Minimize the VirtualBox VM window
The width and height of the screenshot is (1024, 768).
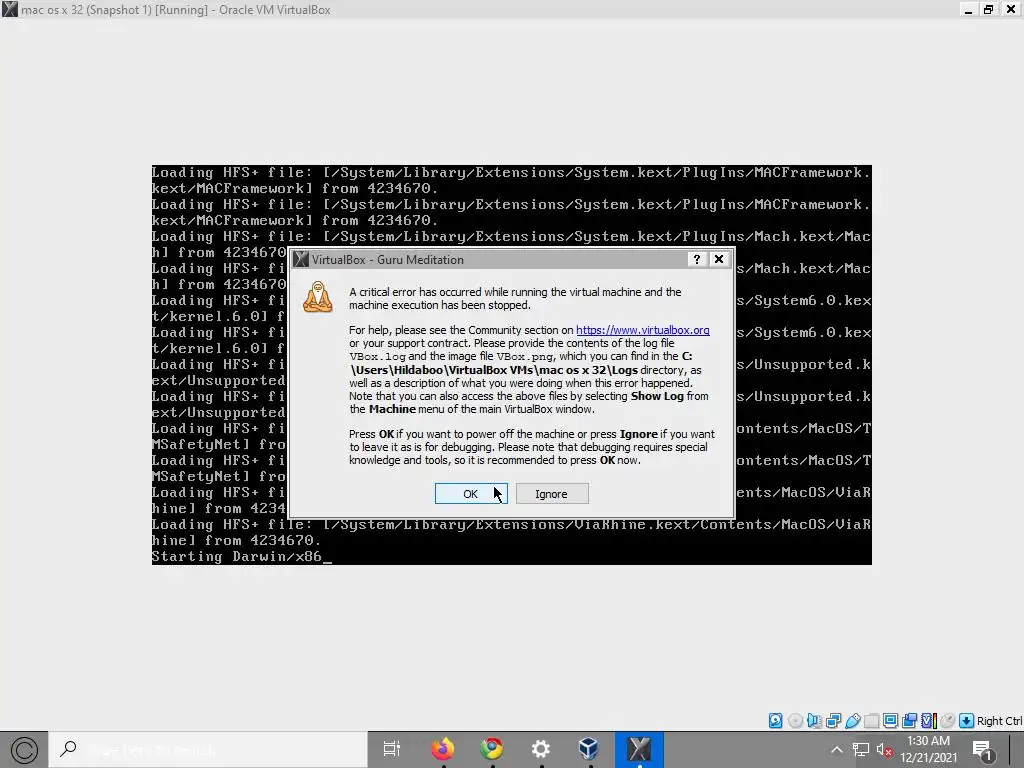click(x=968, y=9)
